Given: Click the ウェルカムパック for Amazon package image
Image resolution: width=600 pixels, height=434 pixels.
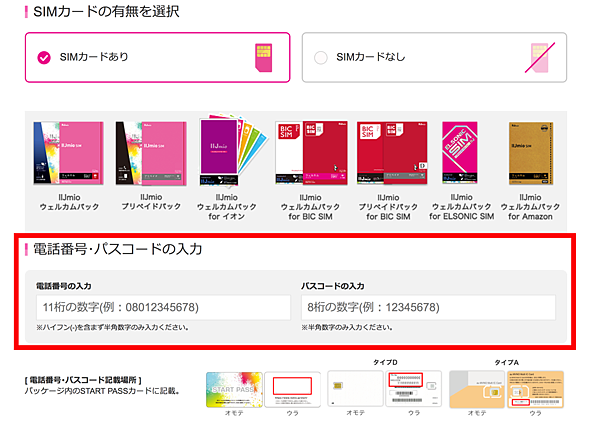Looking at the screenshot, I should coord(531,153).
